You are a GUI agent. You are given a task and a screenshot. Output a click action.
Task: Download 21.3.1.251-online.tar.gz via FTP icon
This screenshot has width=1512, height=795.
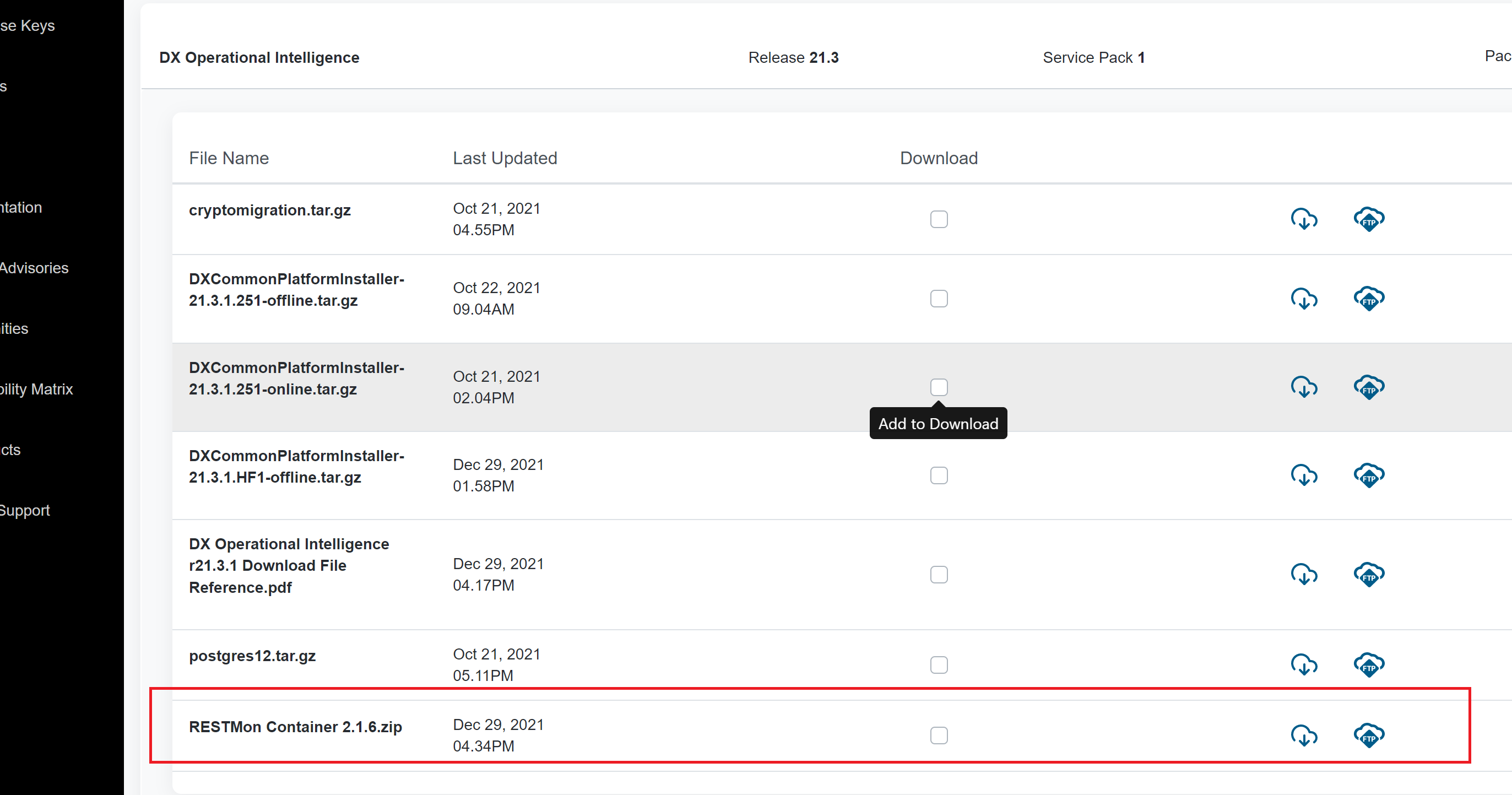pyautogui.click(x=1369, y=387)
